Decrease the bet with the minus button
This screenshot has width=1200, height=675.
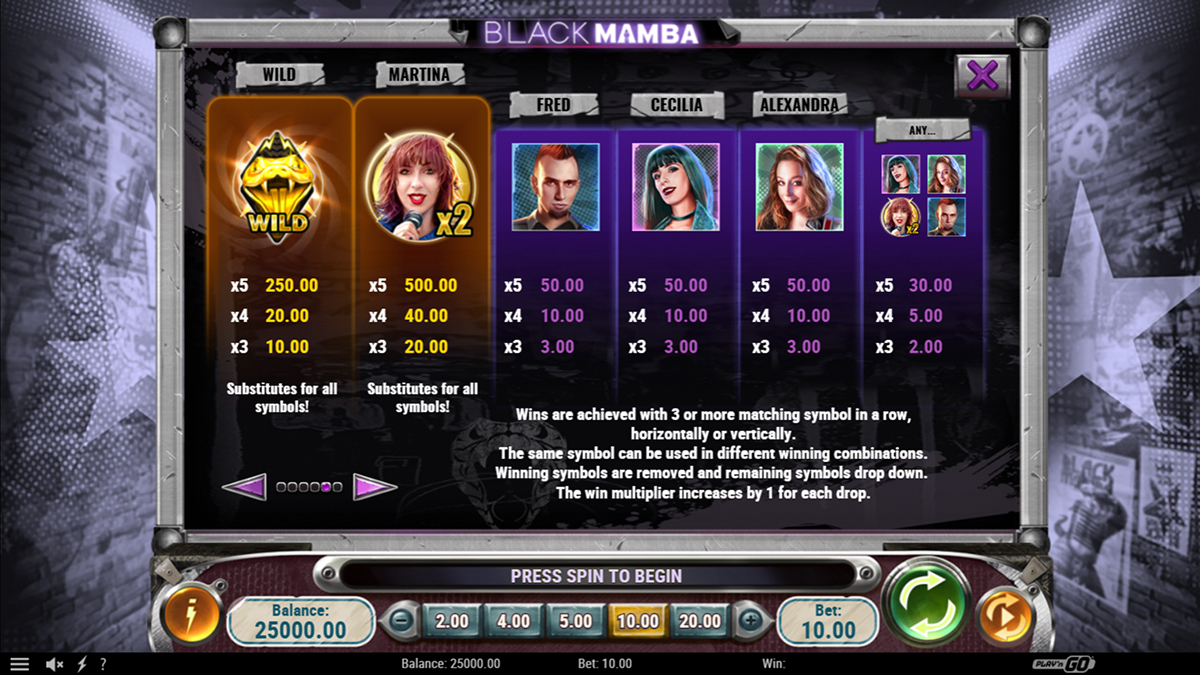coord(399,621)
